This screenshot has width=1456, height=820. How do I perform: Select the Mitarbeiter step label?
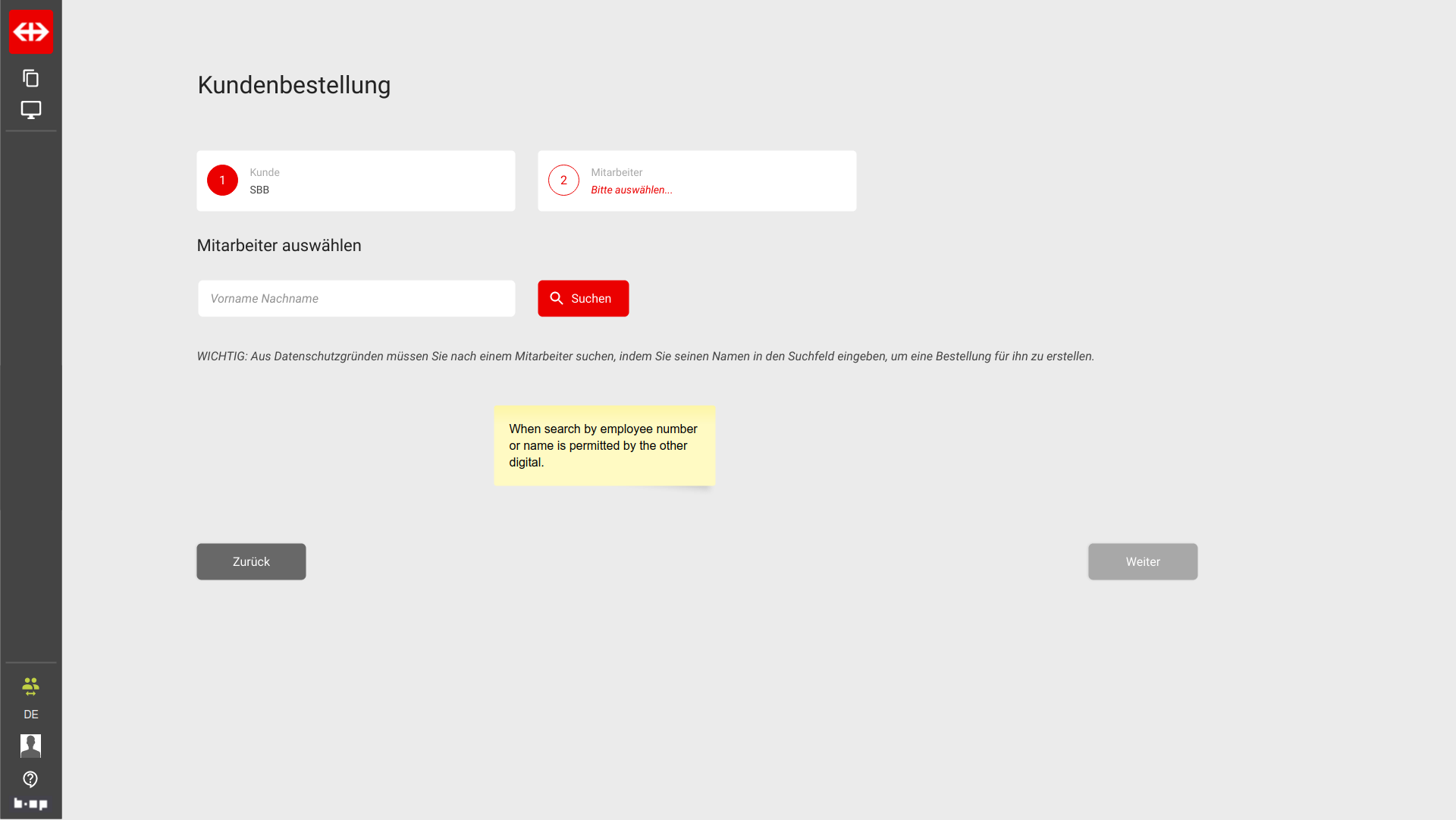[x=617, y=172]
